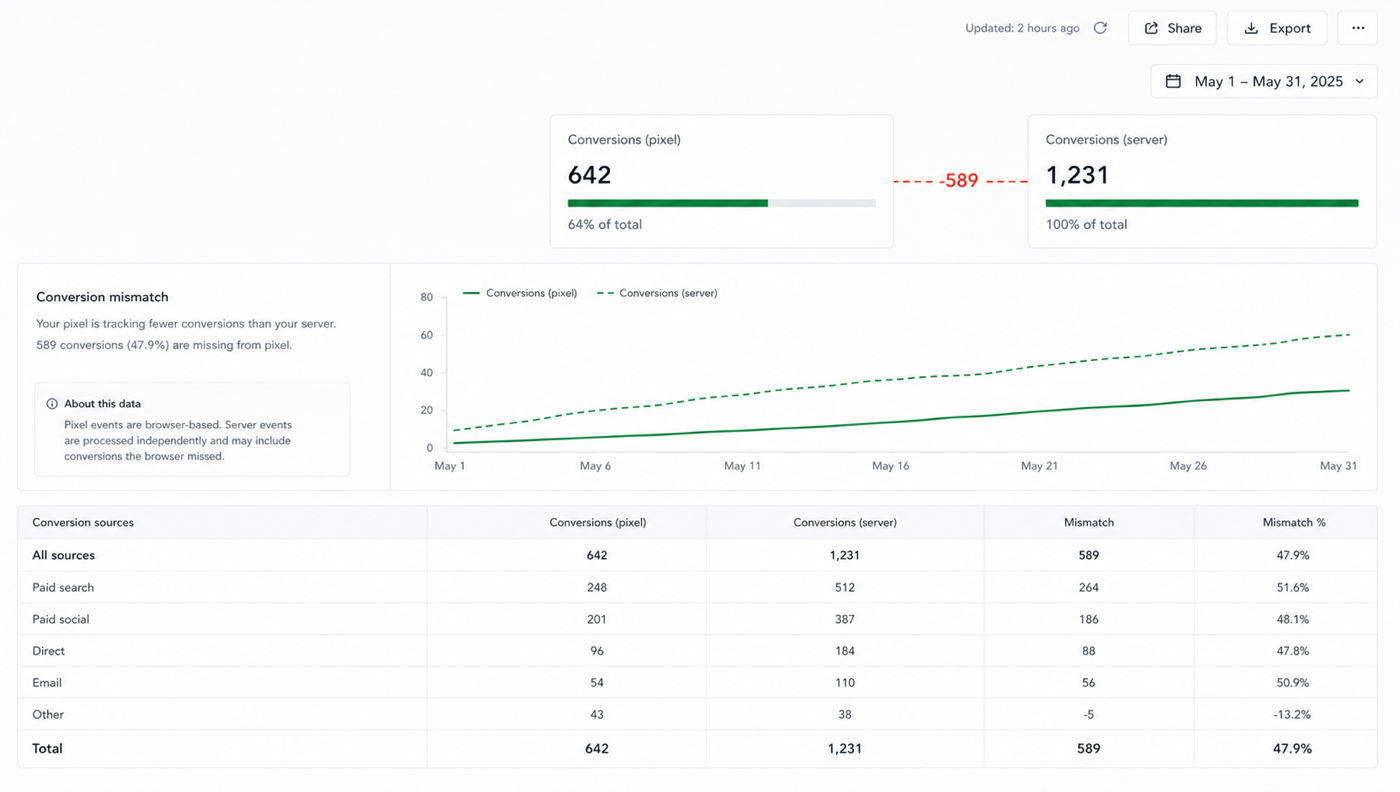
Task: Share this conversion report
Action: tap(1173, 28)
